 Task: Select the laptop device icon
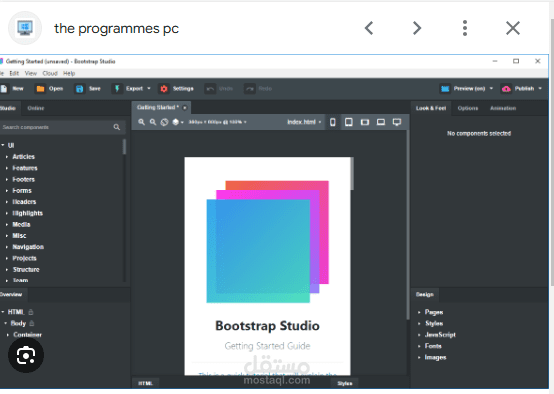coord(381,122)
